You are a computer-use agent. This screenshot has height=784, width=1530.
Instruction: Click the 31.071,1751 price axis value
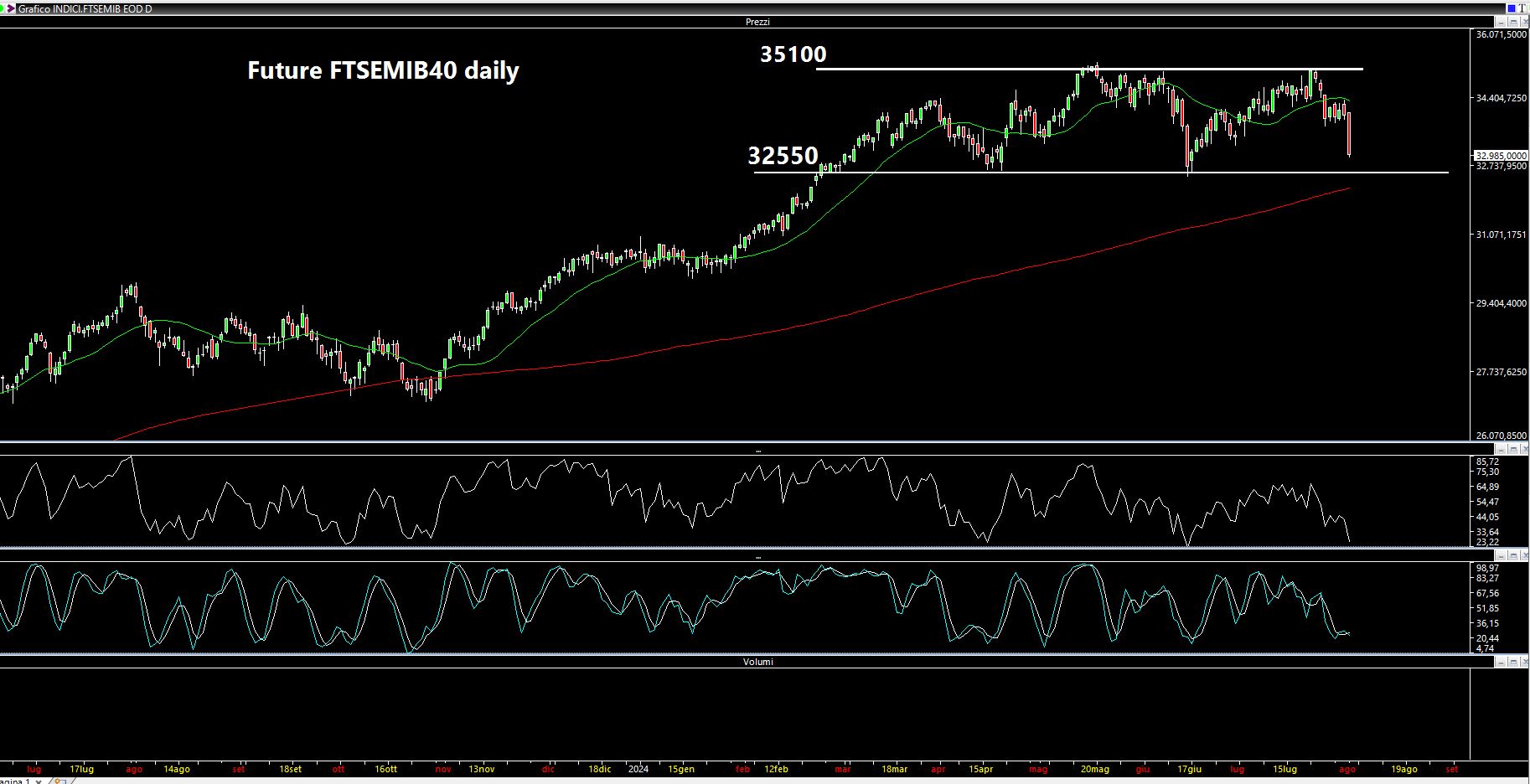1501,235
